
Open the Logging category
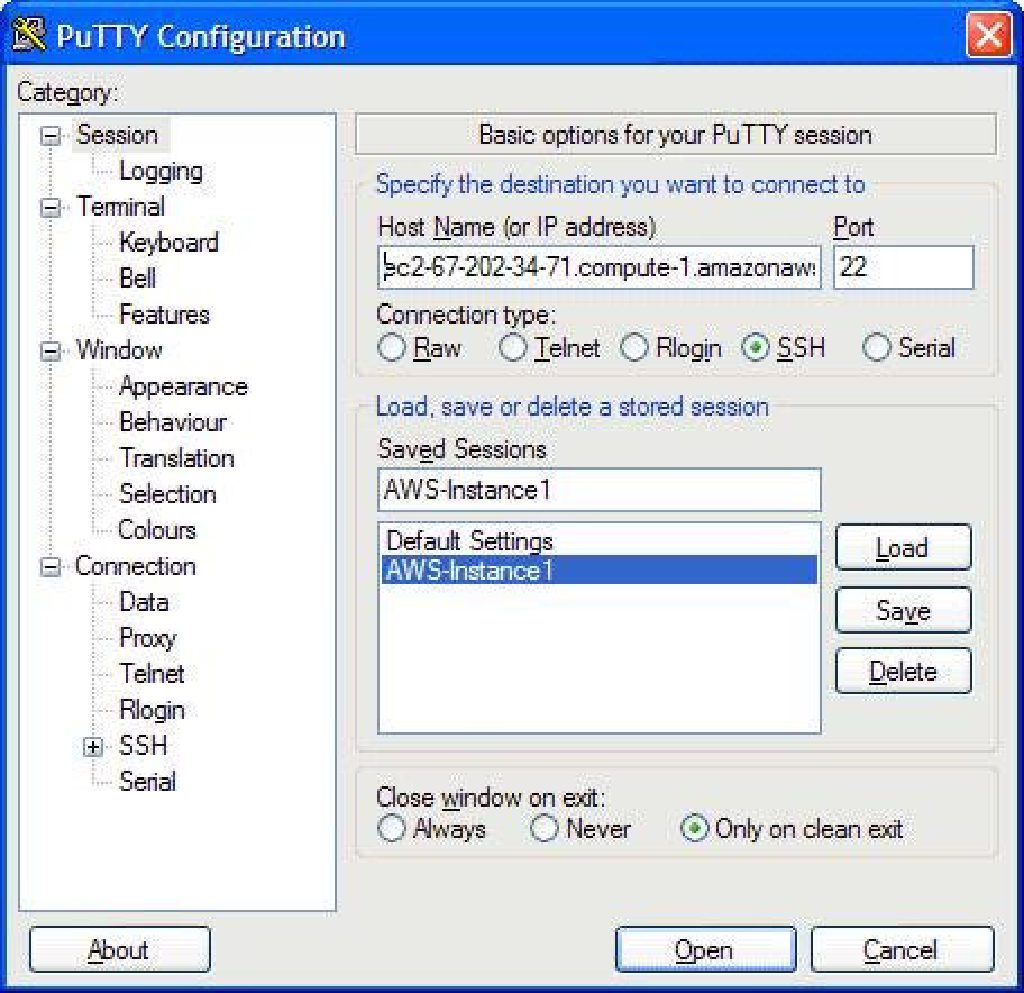point(161,171)
